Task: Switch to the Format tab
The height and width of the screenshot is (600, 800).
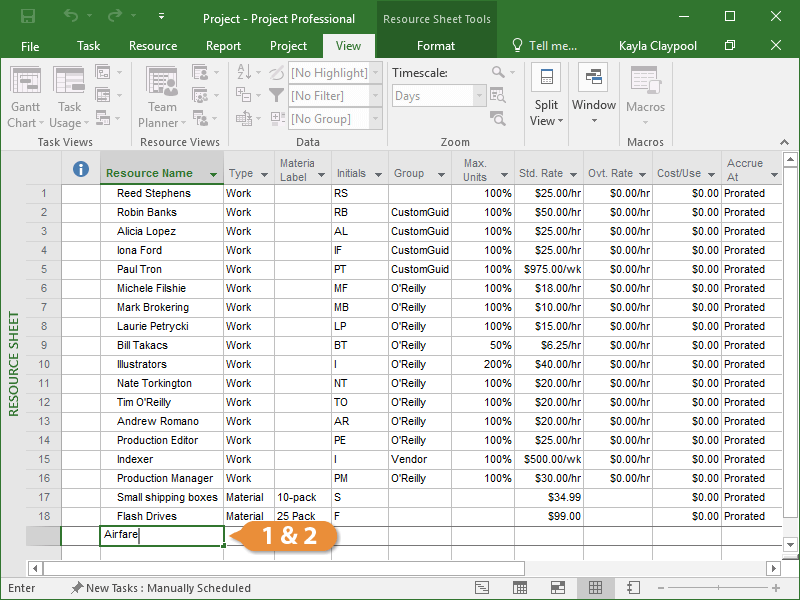Action: click(x=436, y=46)
